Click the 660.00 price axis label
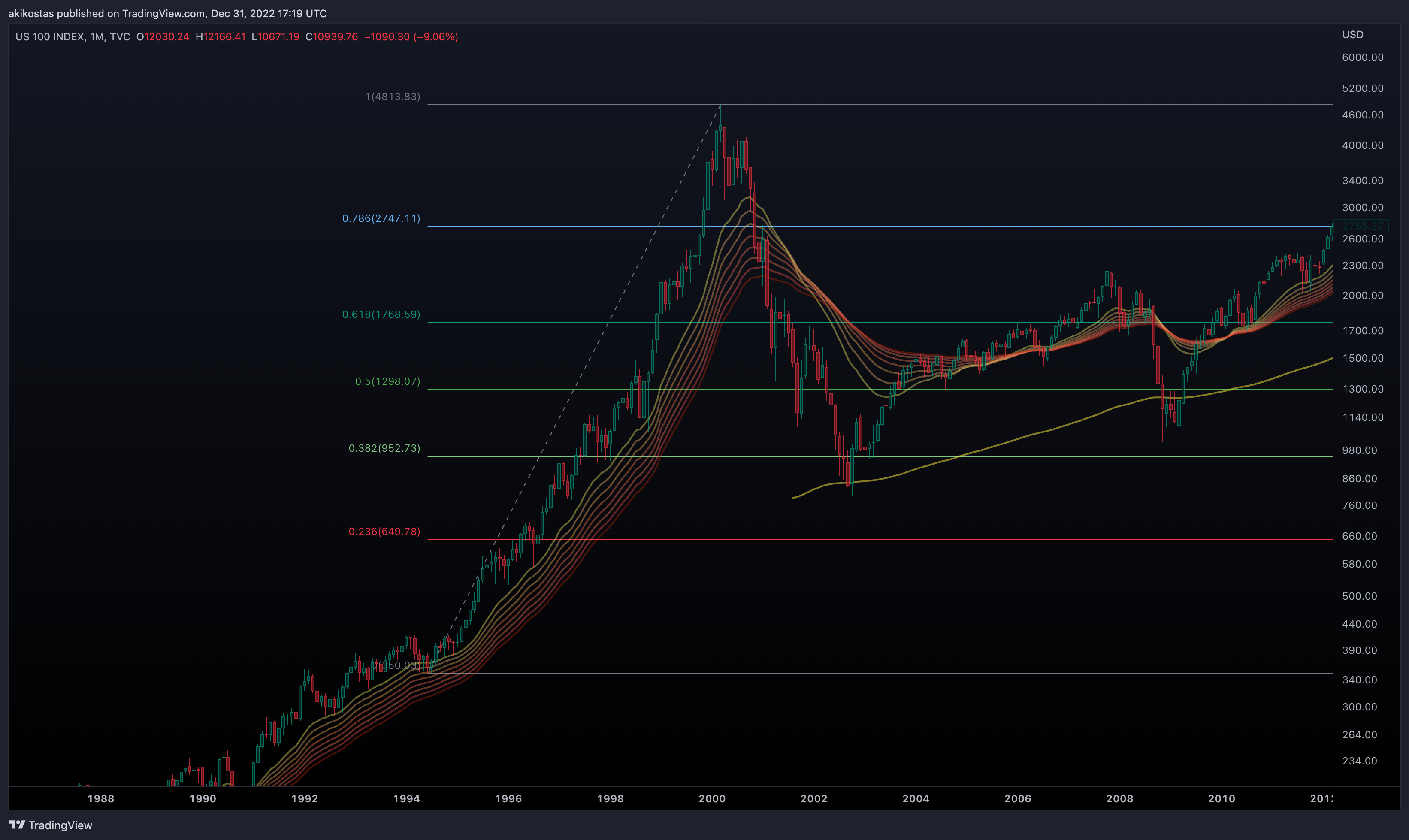1409x840 pixels. [1359, 536]
